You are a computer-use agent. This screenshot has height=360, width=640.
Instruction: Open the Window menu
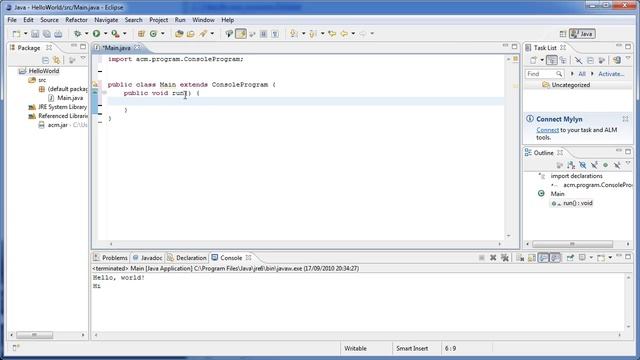203,20
